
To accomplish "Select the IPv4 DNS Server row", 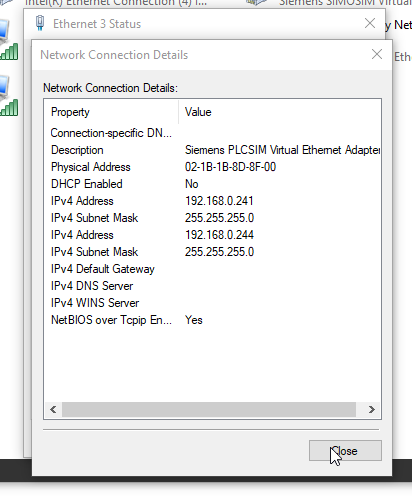I will coord(212,286).
